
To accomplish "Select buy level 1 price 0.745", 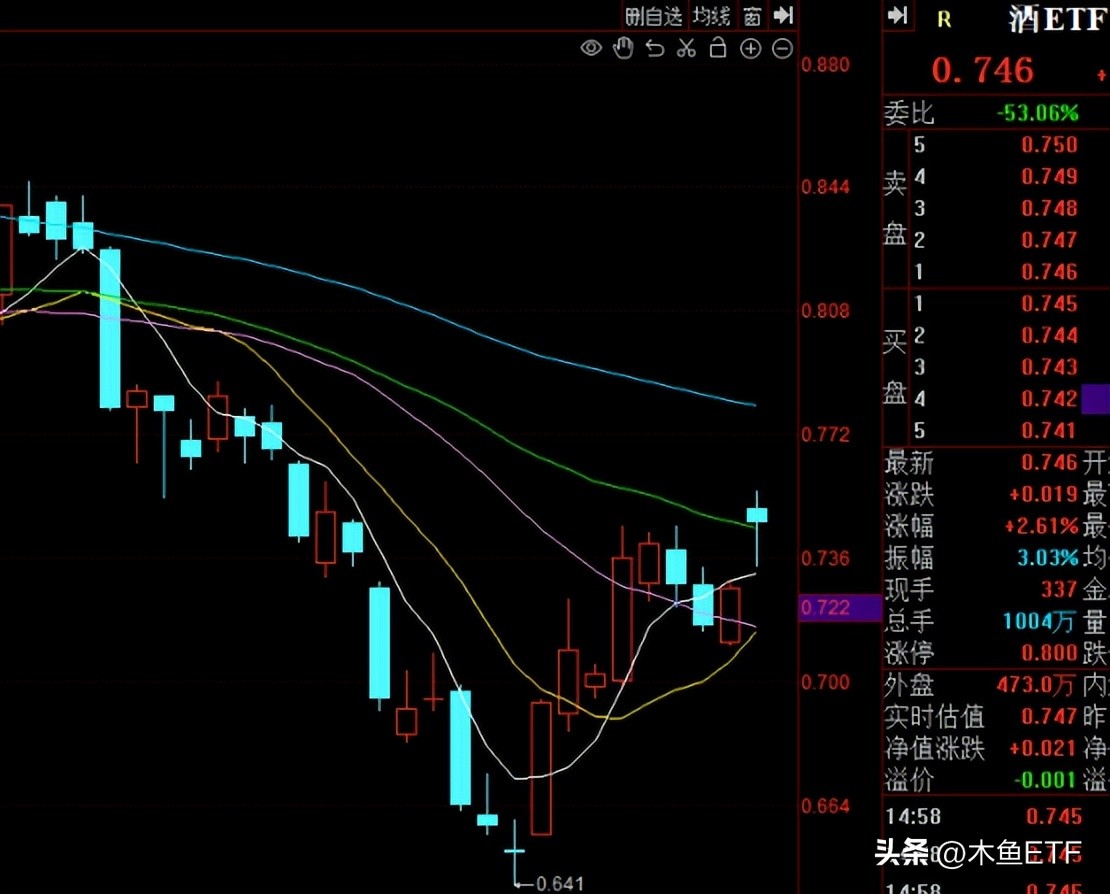I will point(1049,304).
